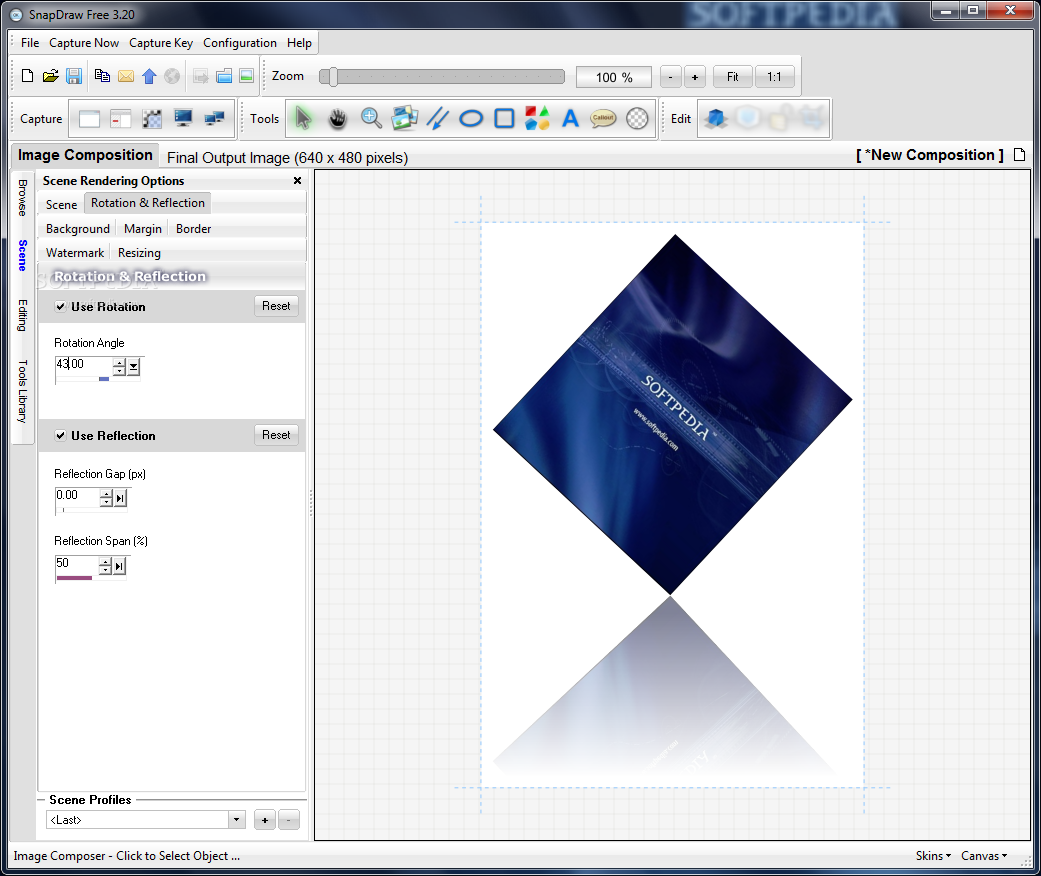Select the Browse vertical side tab
This screenshot has height=876, width=1041.
click(x=23, y=197)
